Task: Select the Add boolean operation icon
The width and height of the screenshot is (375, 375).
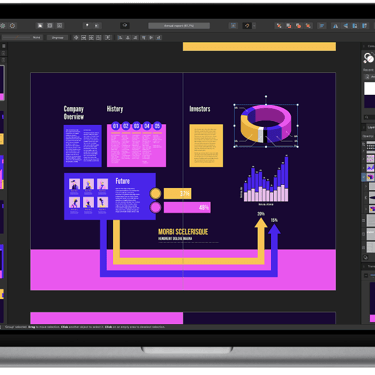Action: [279, 26]
